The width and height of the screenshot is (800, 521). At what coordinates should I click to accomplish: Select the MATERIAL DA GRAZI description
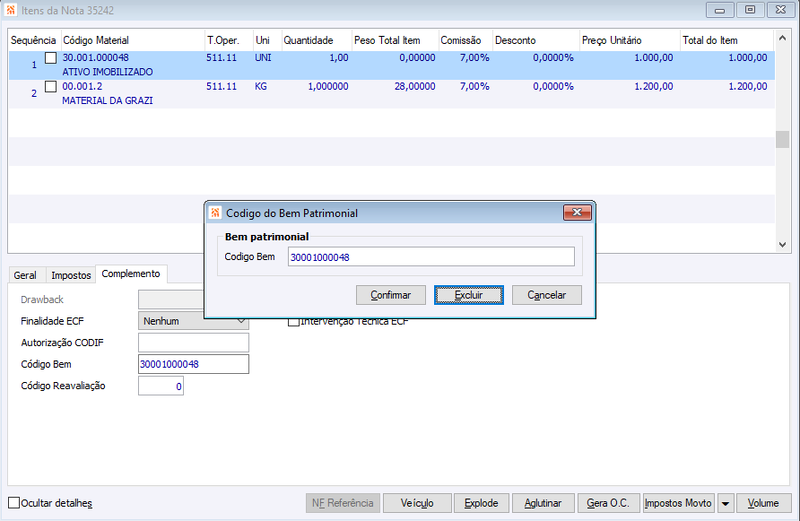(x=108, y=101)
